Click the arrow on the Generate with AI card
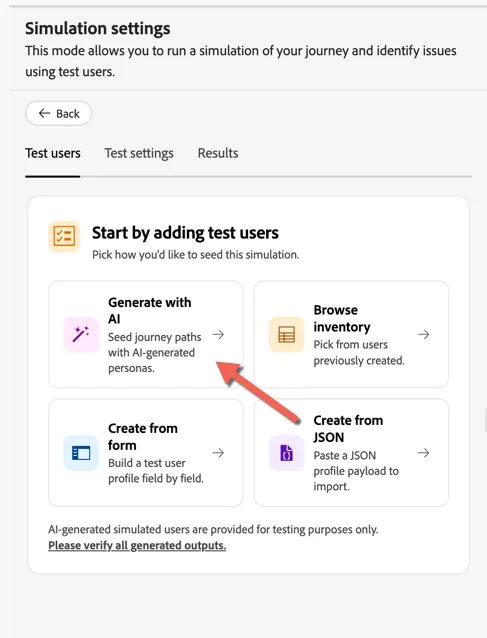The height and width of the screenshot is (638, 487). point(218,334)
